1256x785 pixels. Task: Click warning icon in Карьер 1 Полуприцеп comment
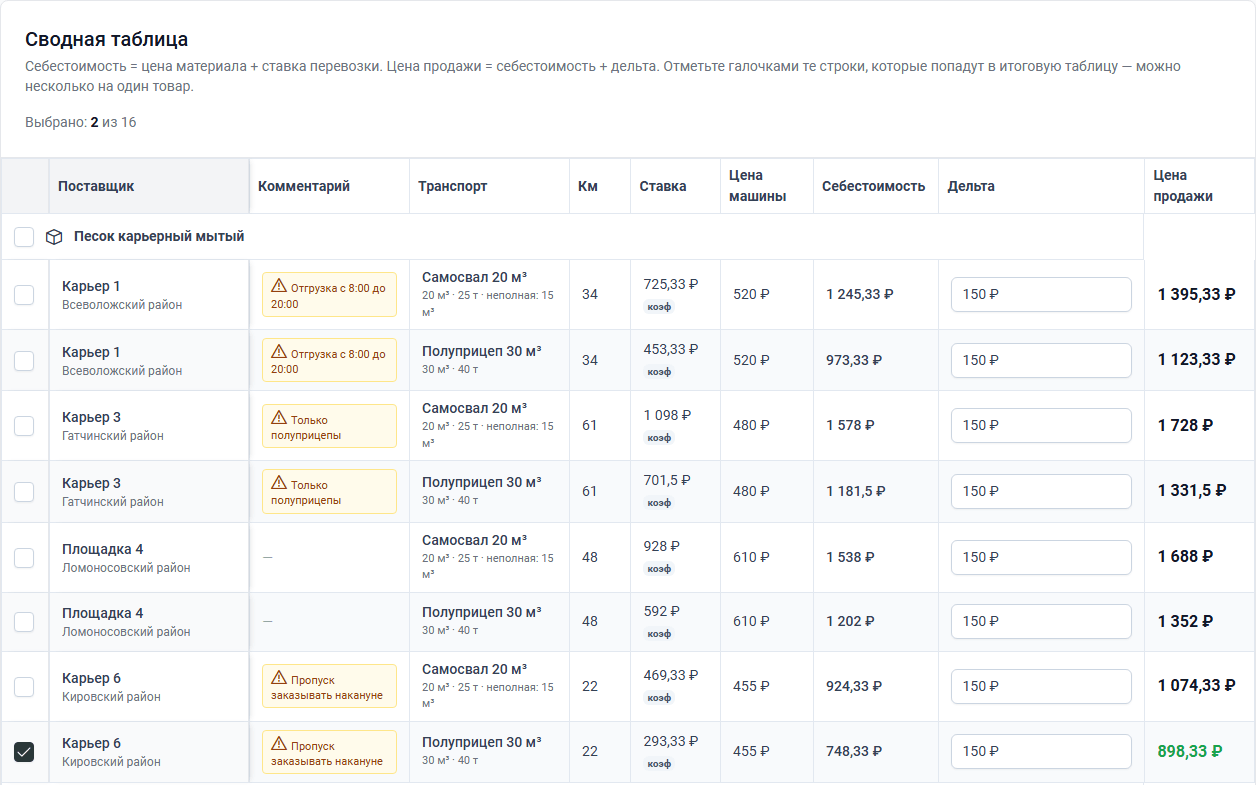[x=279, y=352]
